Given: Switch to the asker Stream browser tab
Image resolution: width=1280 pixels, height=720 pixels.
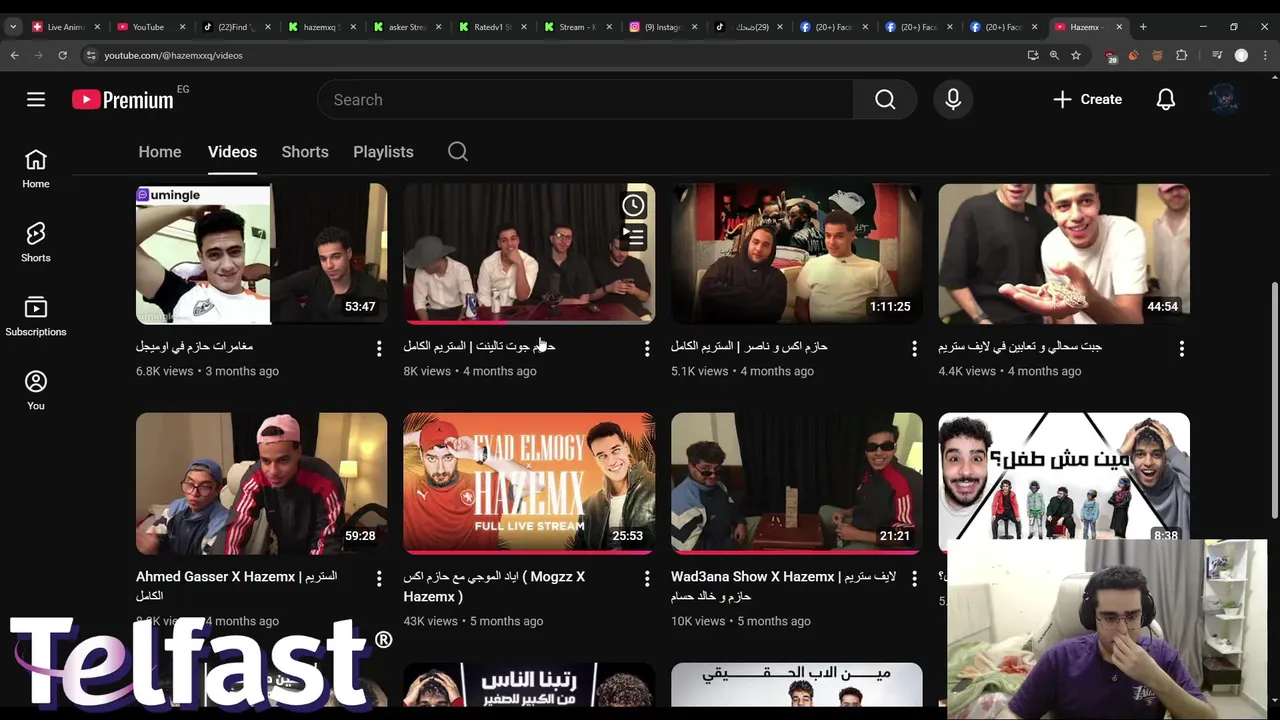Looking at the screenshot, I should (405, 27).
